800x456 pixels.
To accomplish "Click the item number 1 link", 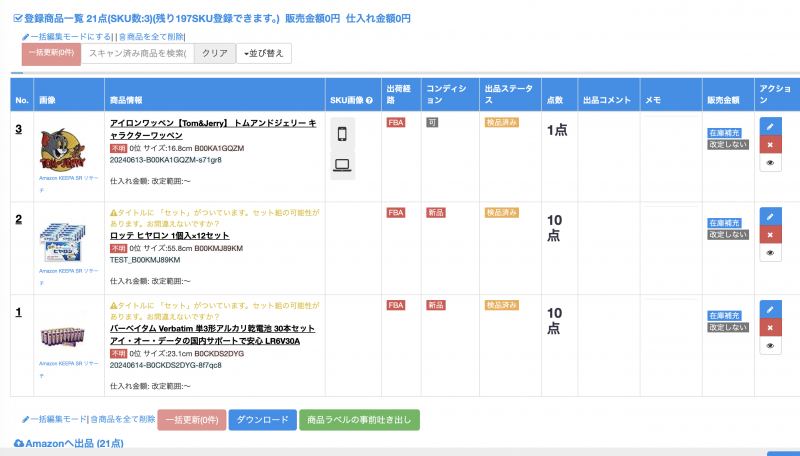I will coord(19,312).
